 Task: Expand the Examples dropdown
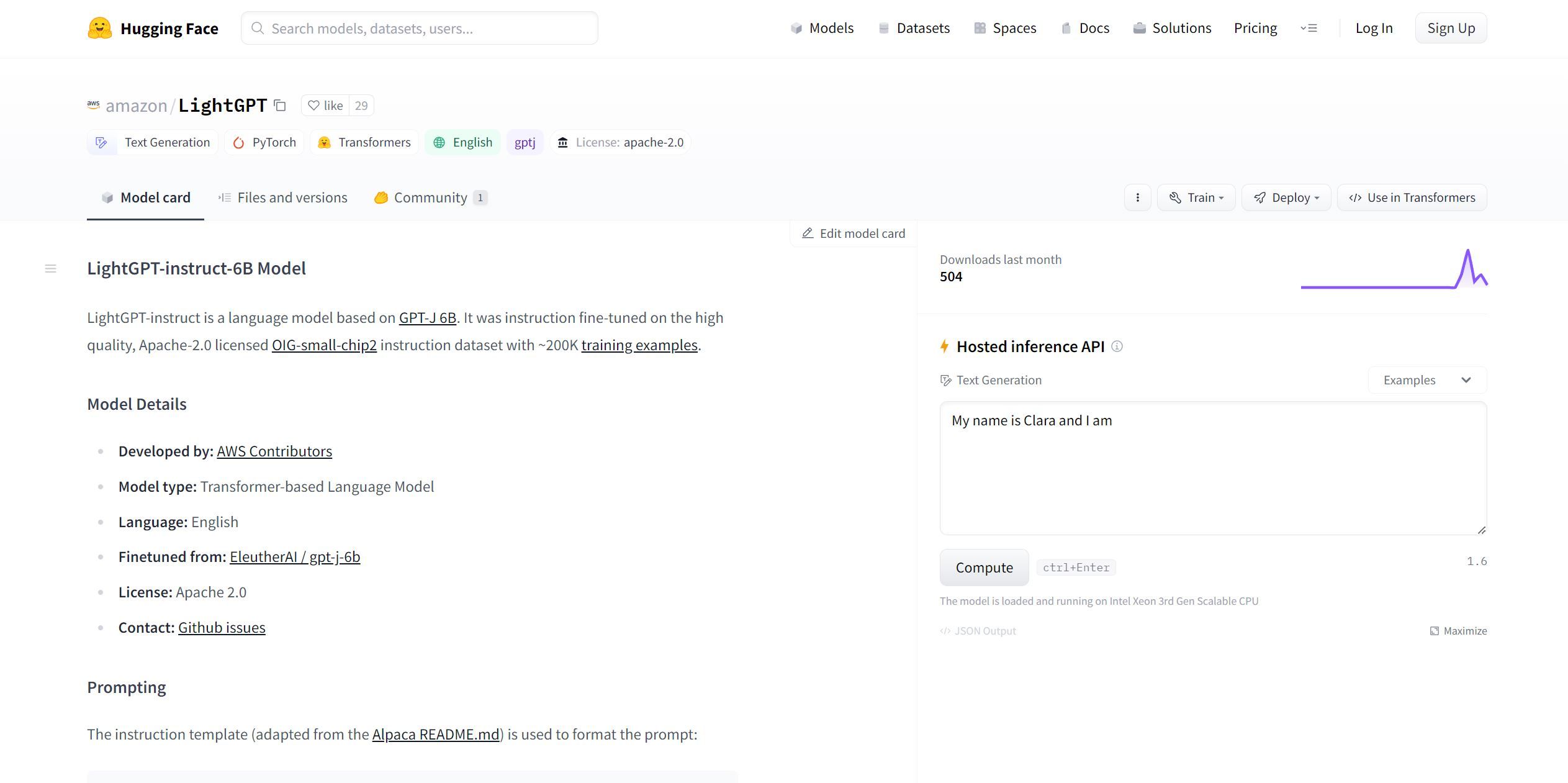1426,380
